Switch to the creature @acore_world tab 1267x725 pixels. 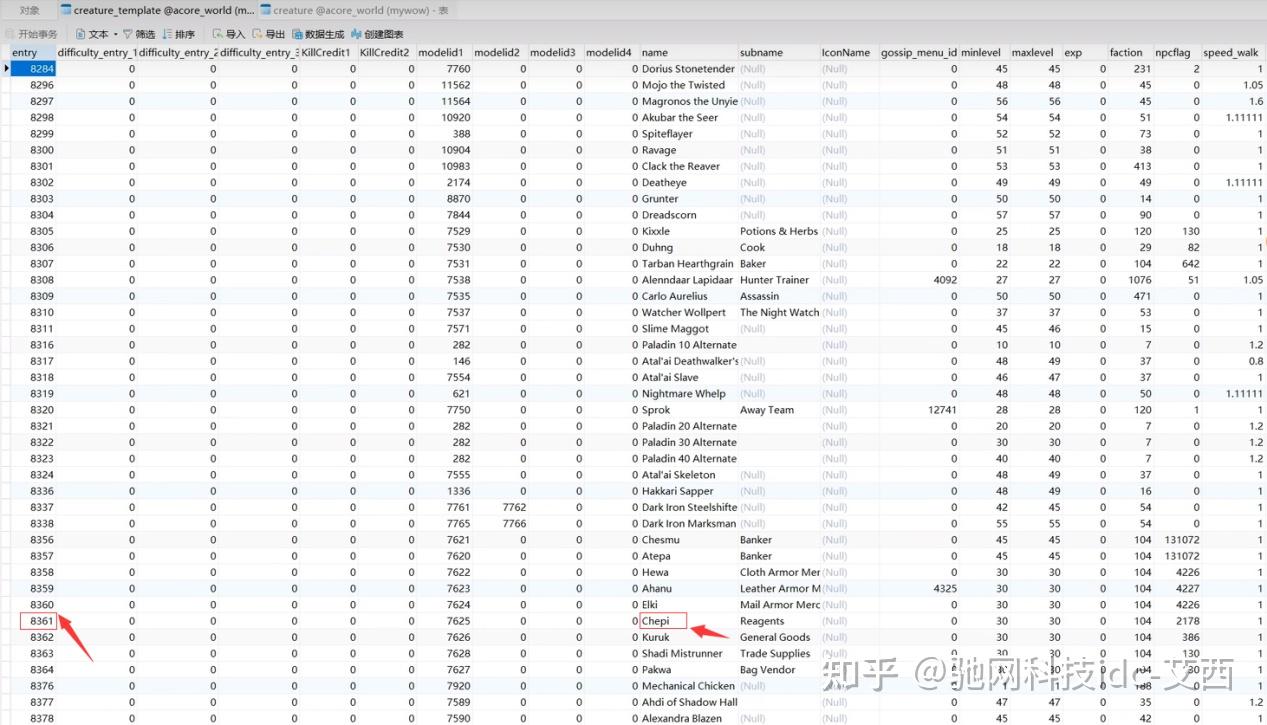354,10
